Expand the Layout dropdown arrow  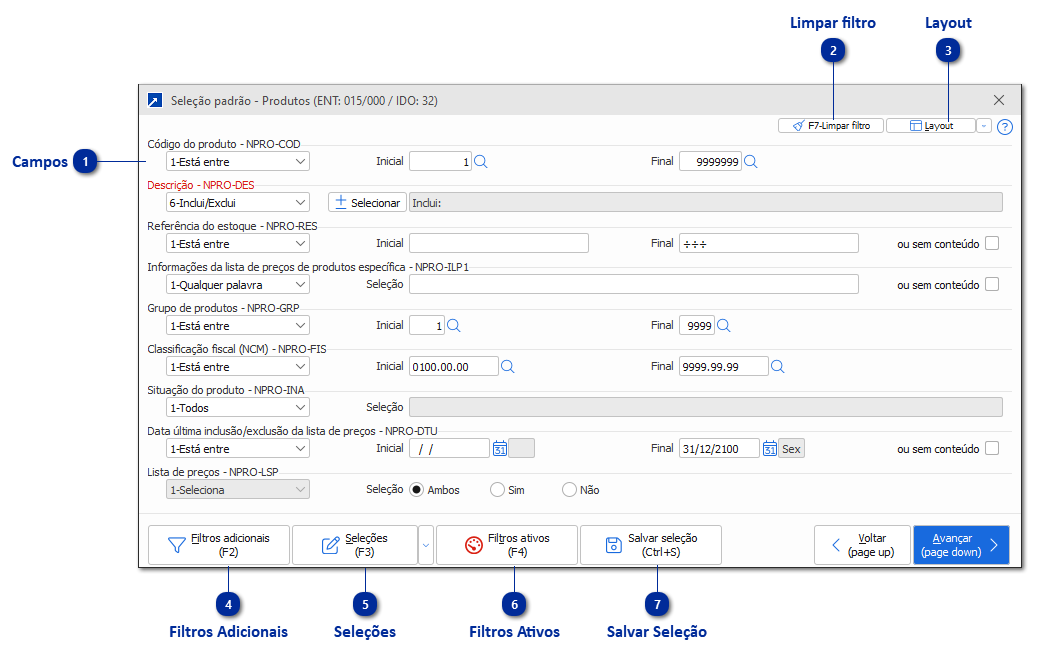(x=984, y=126)
